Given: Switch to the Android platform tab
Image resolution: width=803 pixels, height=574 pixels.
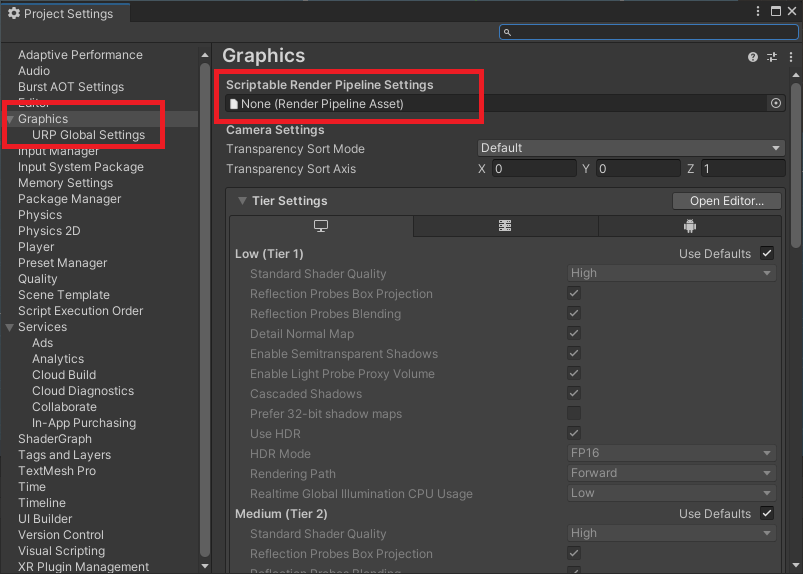Looking at the screenshot, I should (x=689, y=227).
